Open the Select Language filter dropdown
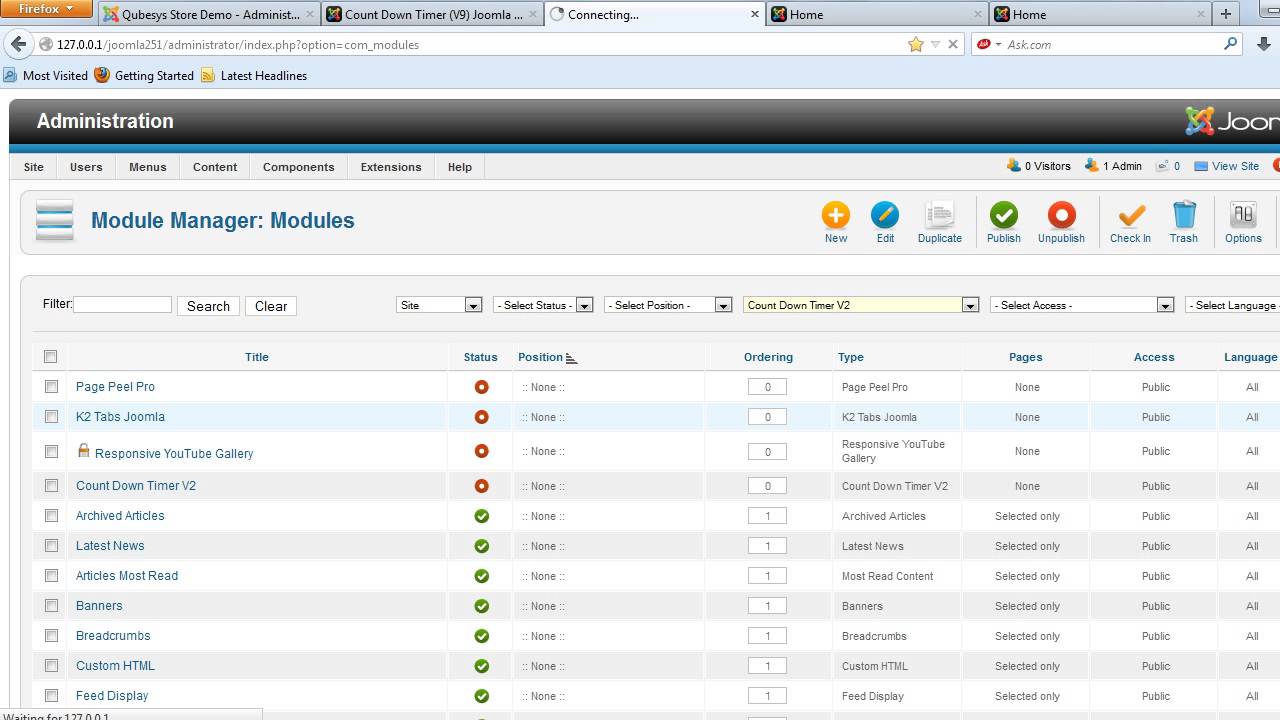Image resolution: width=1280 pixels, height=720 pixels. click(x=1232, y=305)
